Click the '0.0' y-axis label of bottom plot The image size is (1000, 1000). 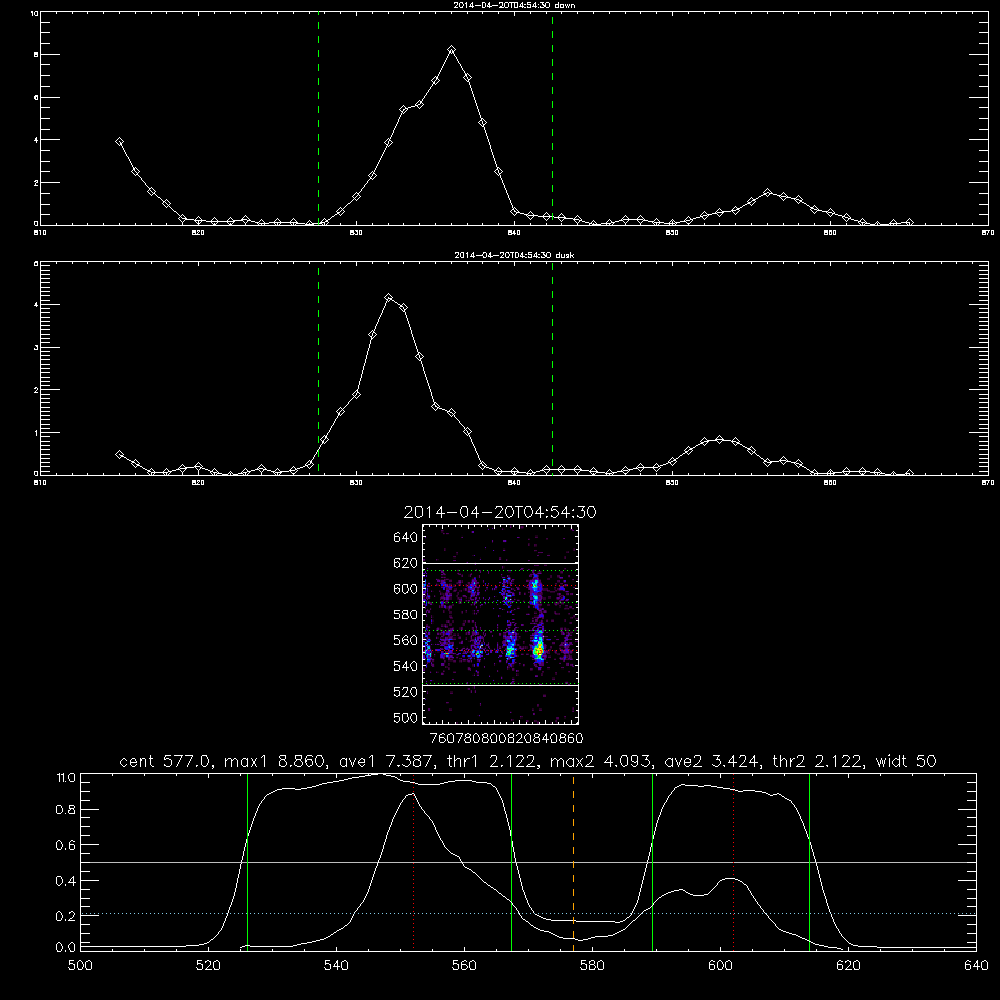66,948
